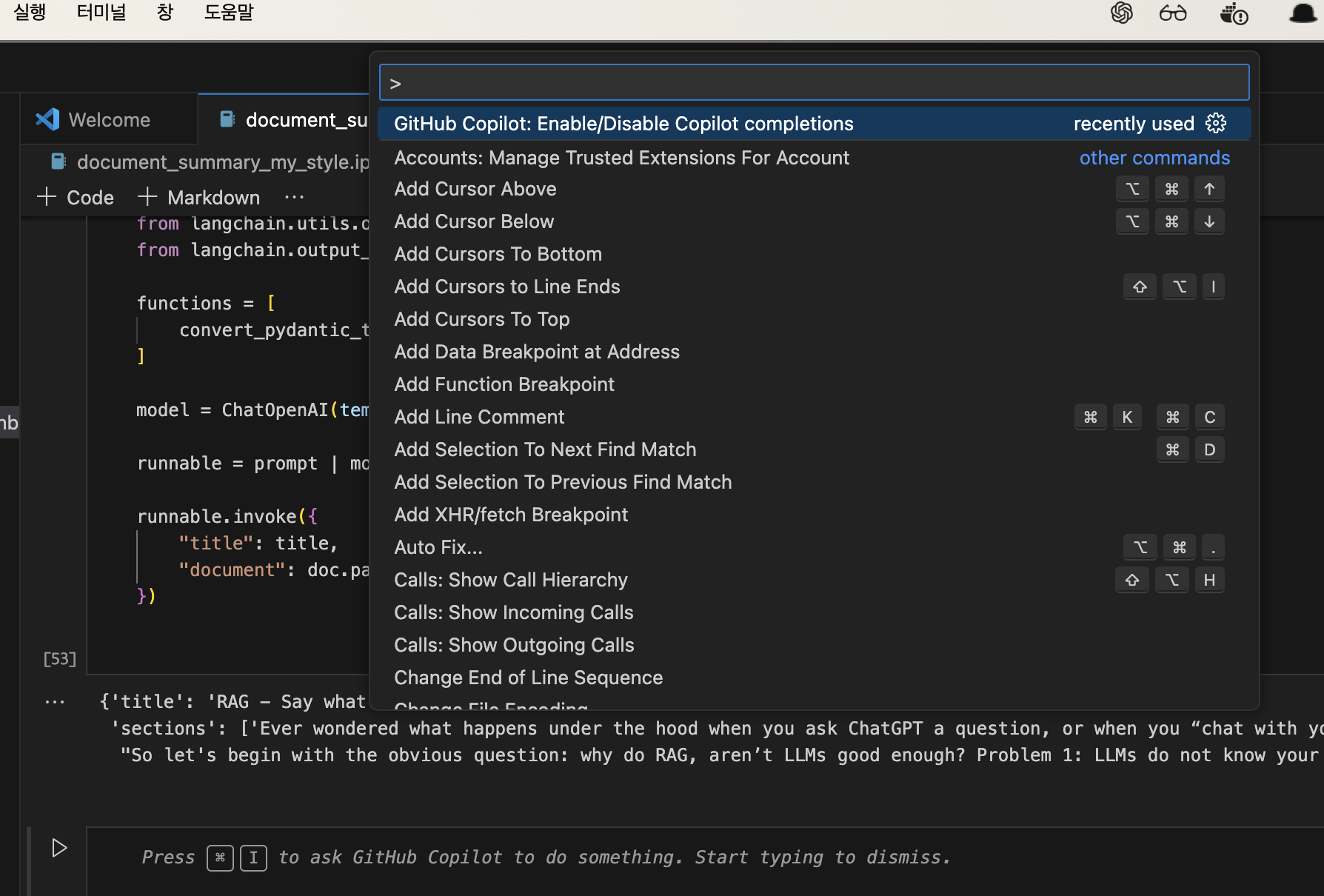
Task: Select Calls: Show Outgoing Calls
Action: tap(815, 645)
